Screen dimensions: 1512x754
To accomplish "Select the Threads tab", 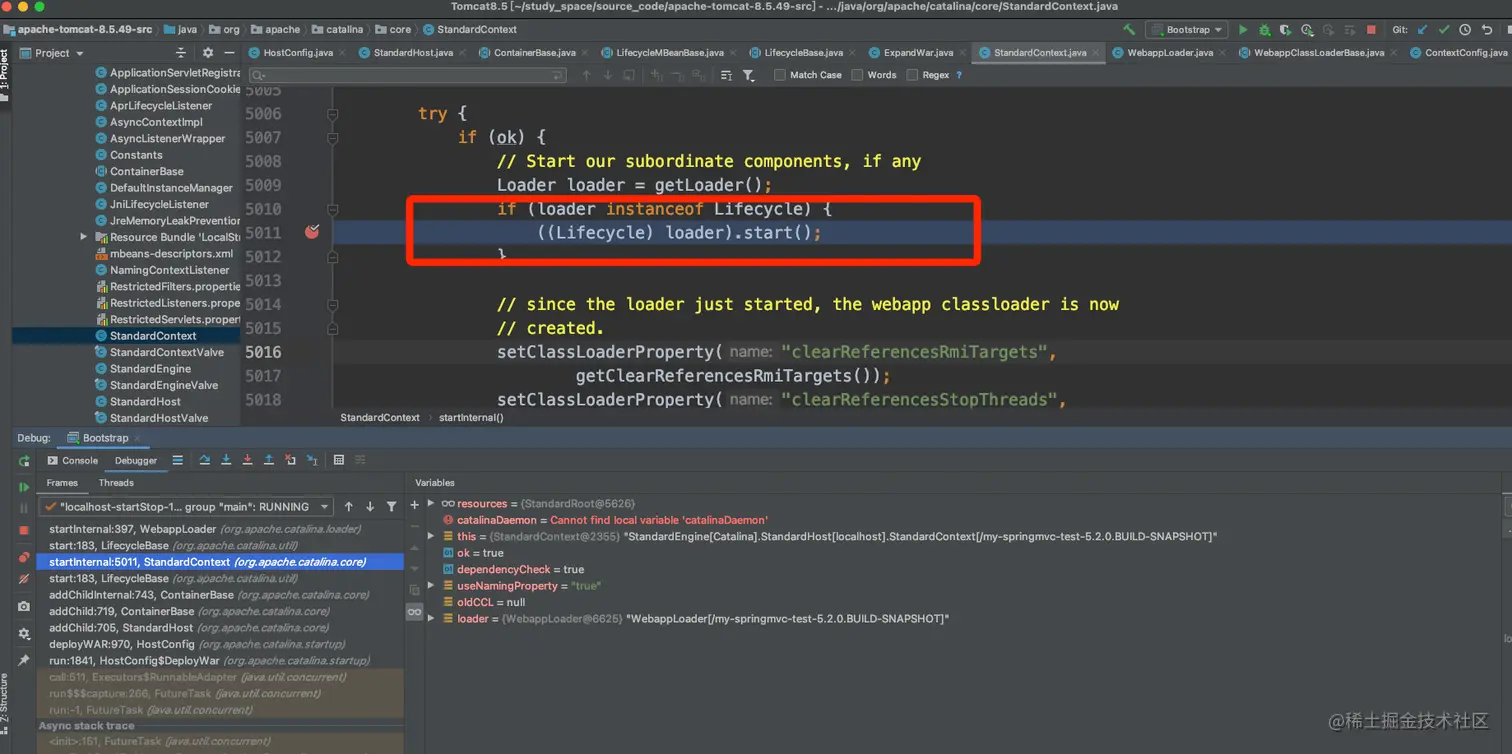I will (116, 483).
